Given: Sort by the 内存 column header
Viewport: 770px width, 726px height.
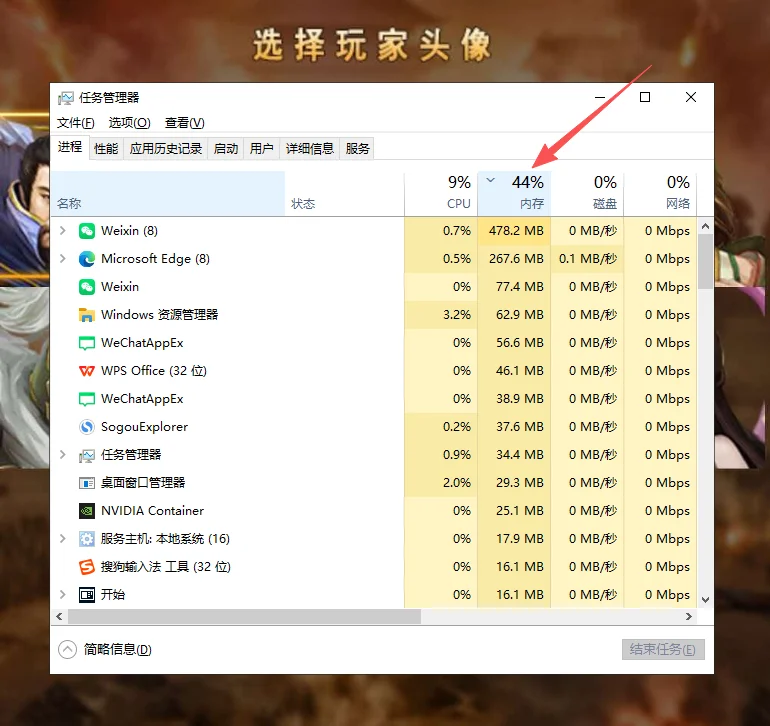Looking at the screenshot, I should [514, 194].
